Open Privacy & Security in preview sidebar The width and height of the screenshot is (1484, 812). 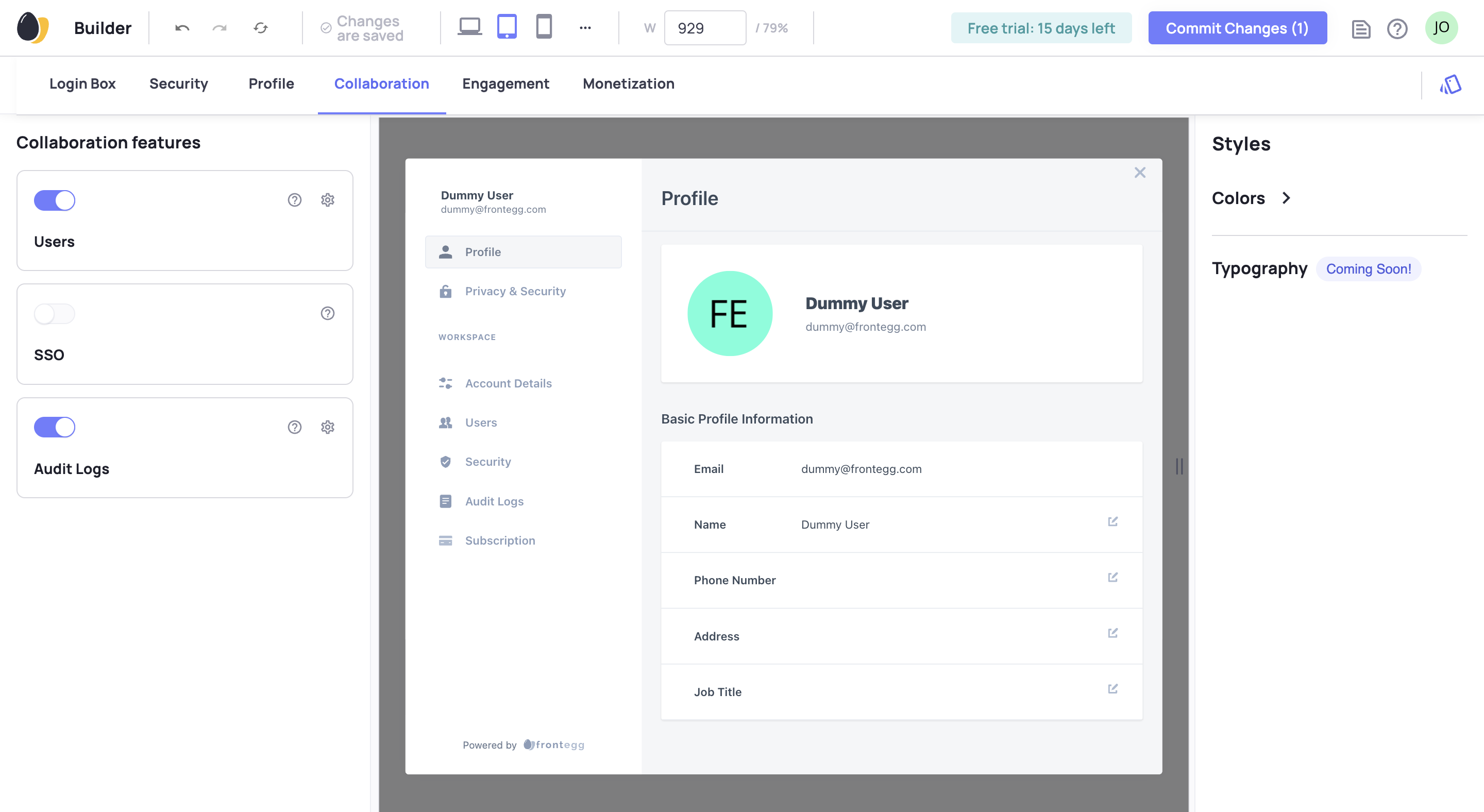[515, 292]
